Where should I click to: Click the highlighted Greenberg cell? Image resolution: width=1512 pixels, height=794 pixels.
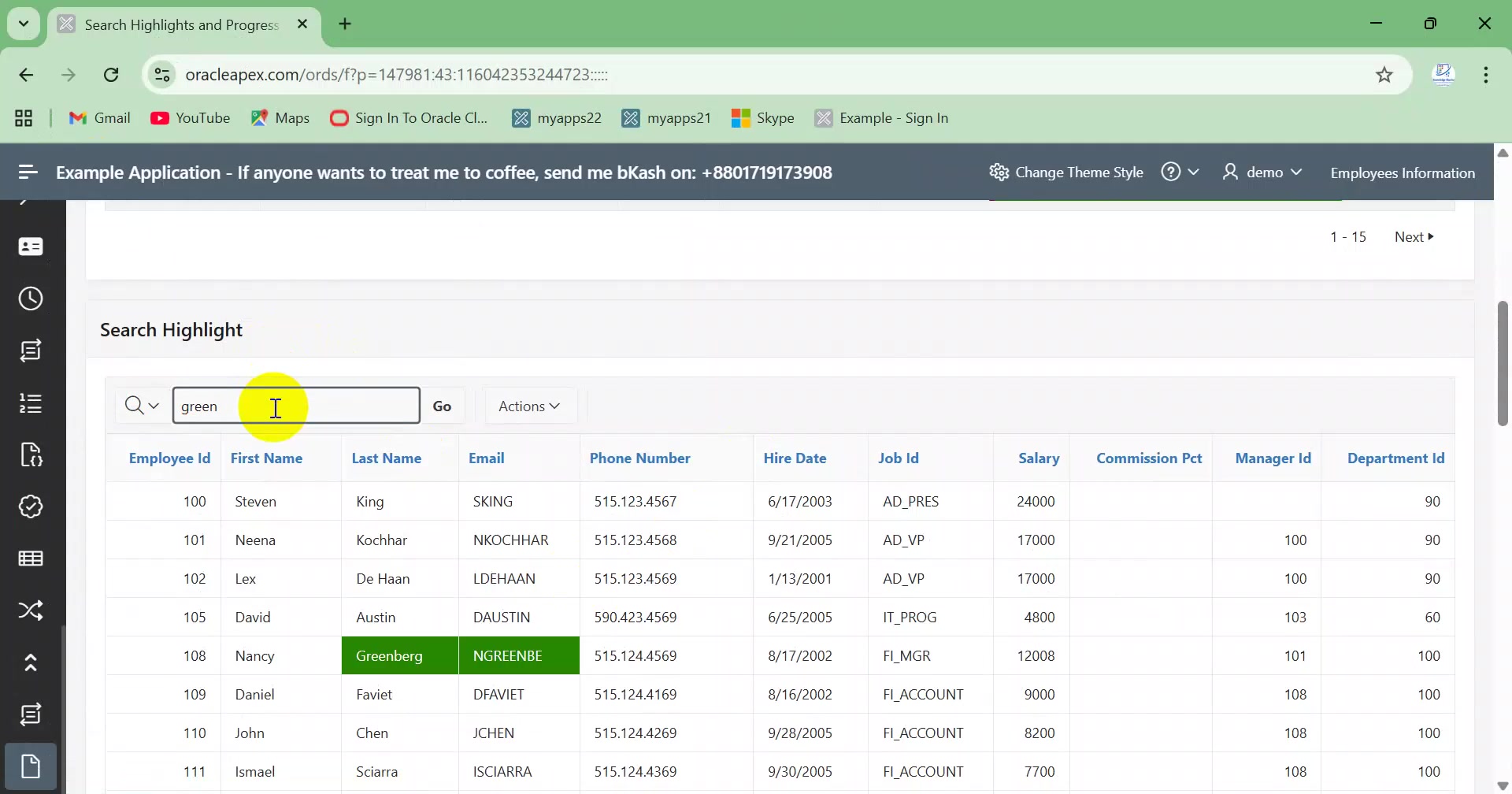coord(400,655)
